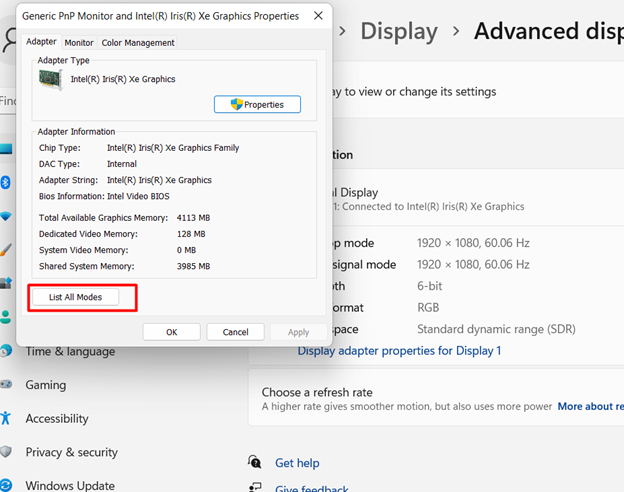Screen dimensions: 624x492
Task: Open Windows Update from sidebar
Action: click(70, 486)
